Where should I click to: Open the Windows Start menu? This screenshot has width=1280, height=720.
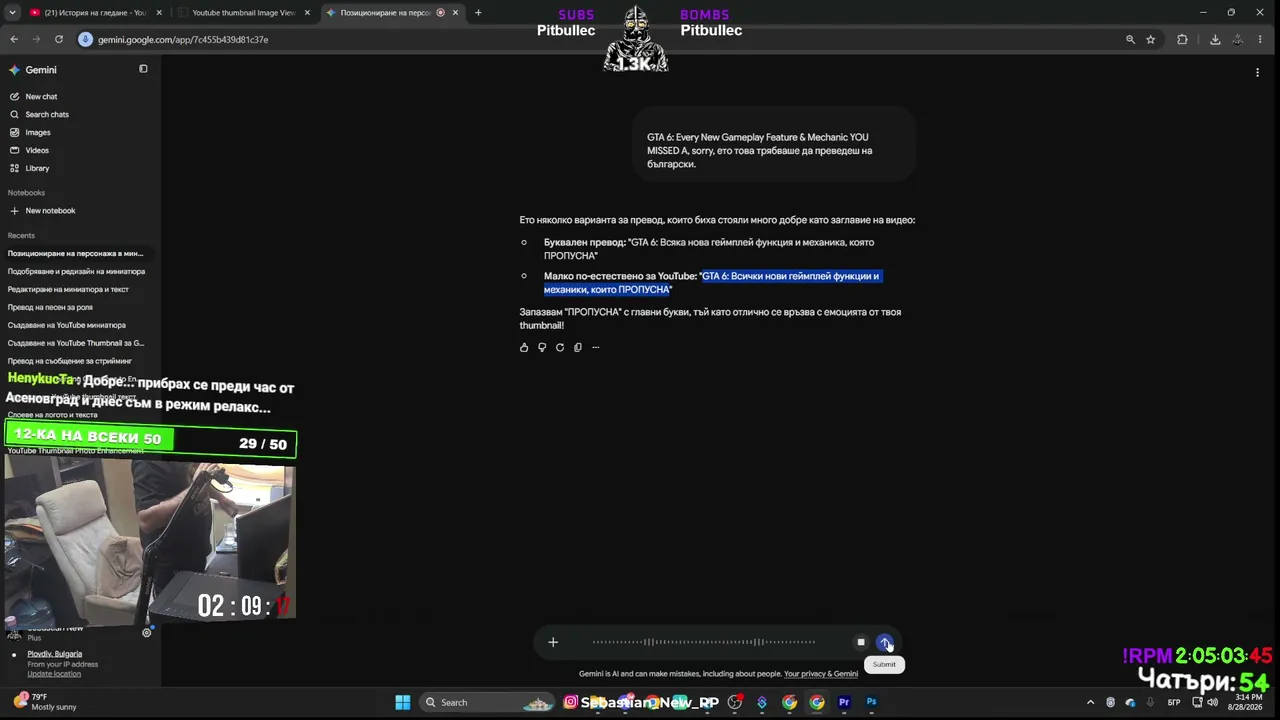click(403, 702)
